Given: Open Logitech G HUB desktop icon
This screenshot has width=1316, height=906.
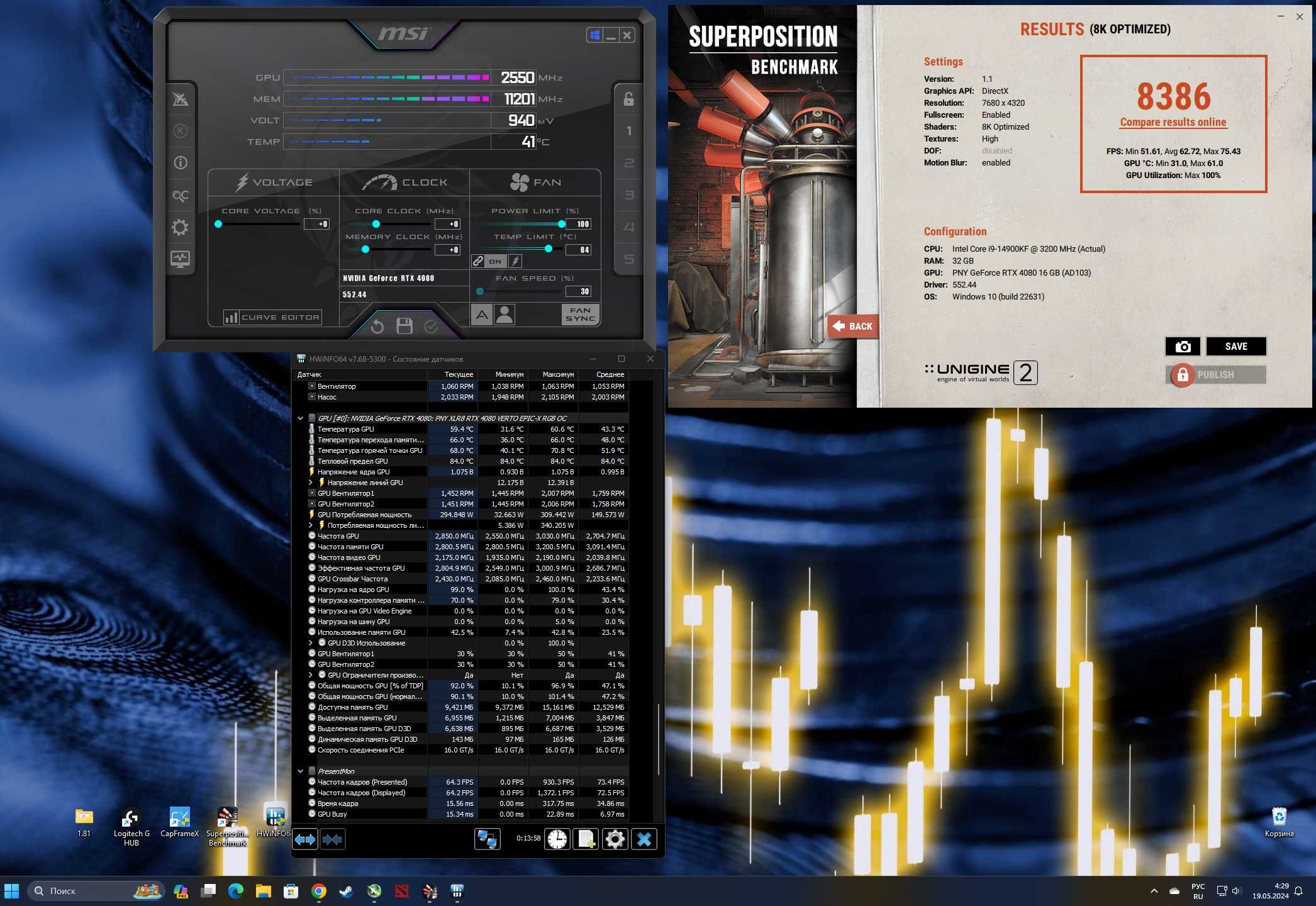Looking at the screenshot, I should click(x=131, y=827).
